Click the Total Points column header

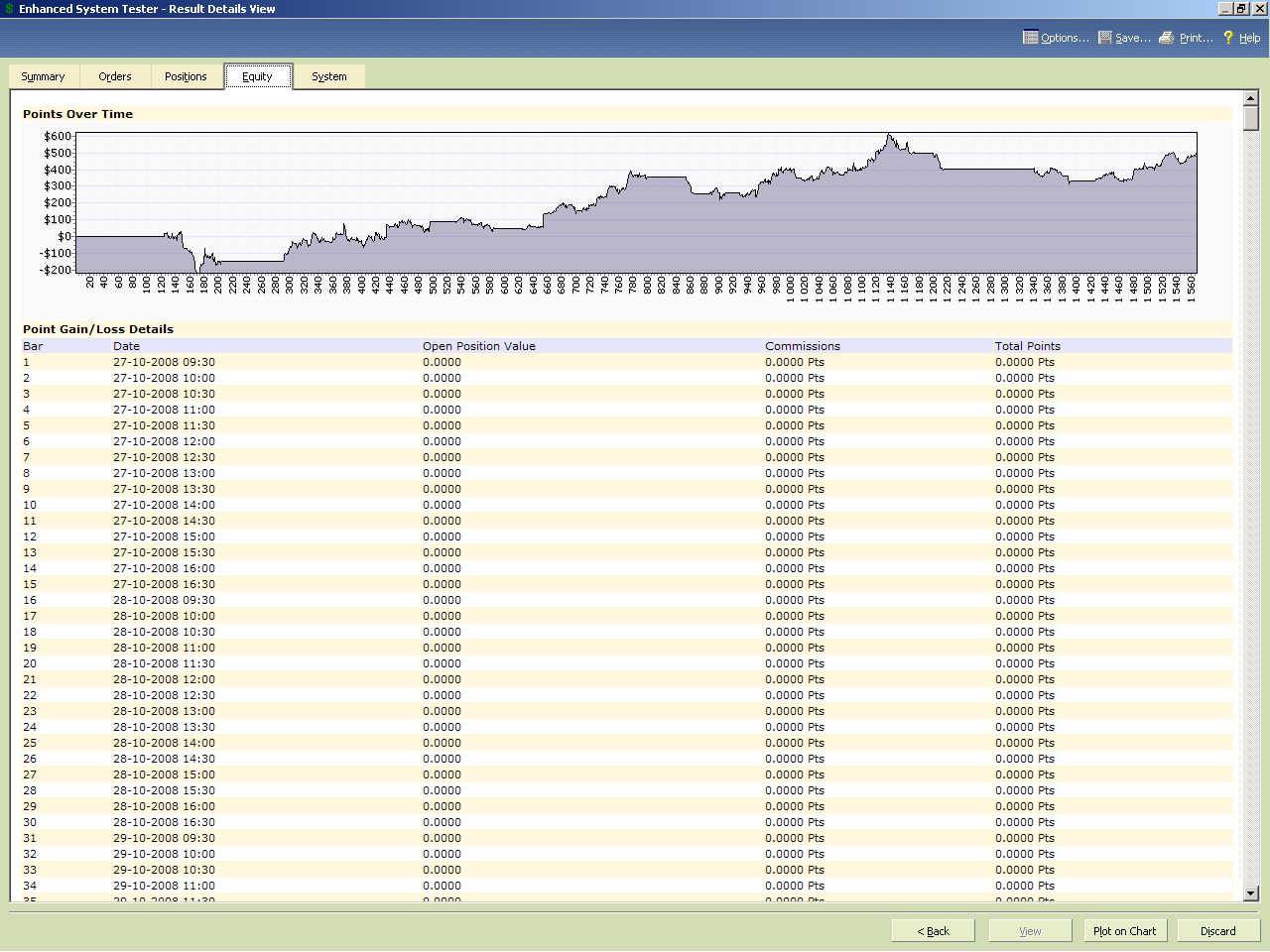click(1027, 346)
